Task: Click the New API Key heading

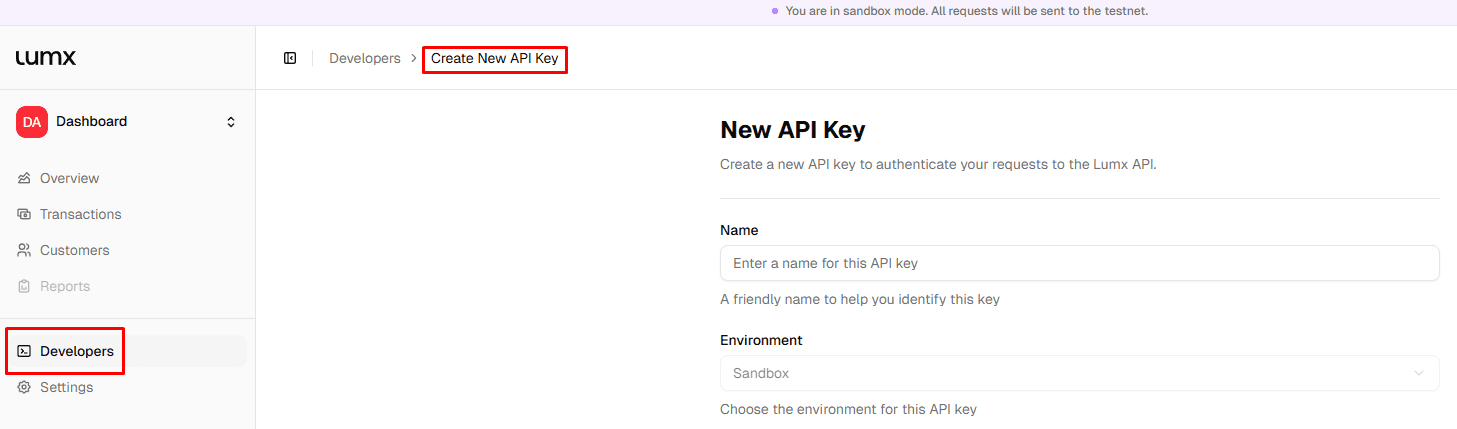Action: [792, 129]
